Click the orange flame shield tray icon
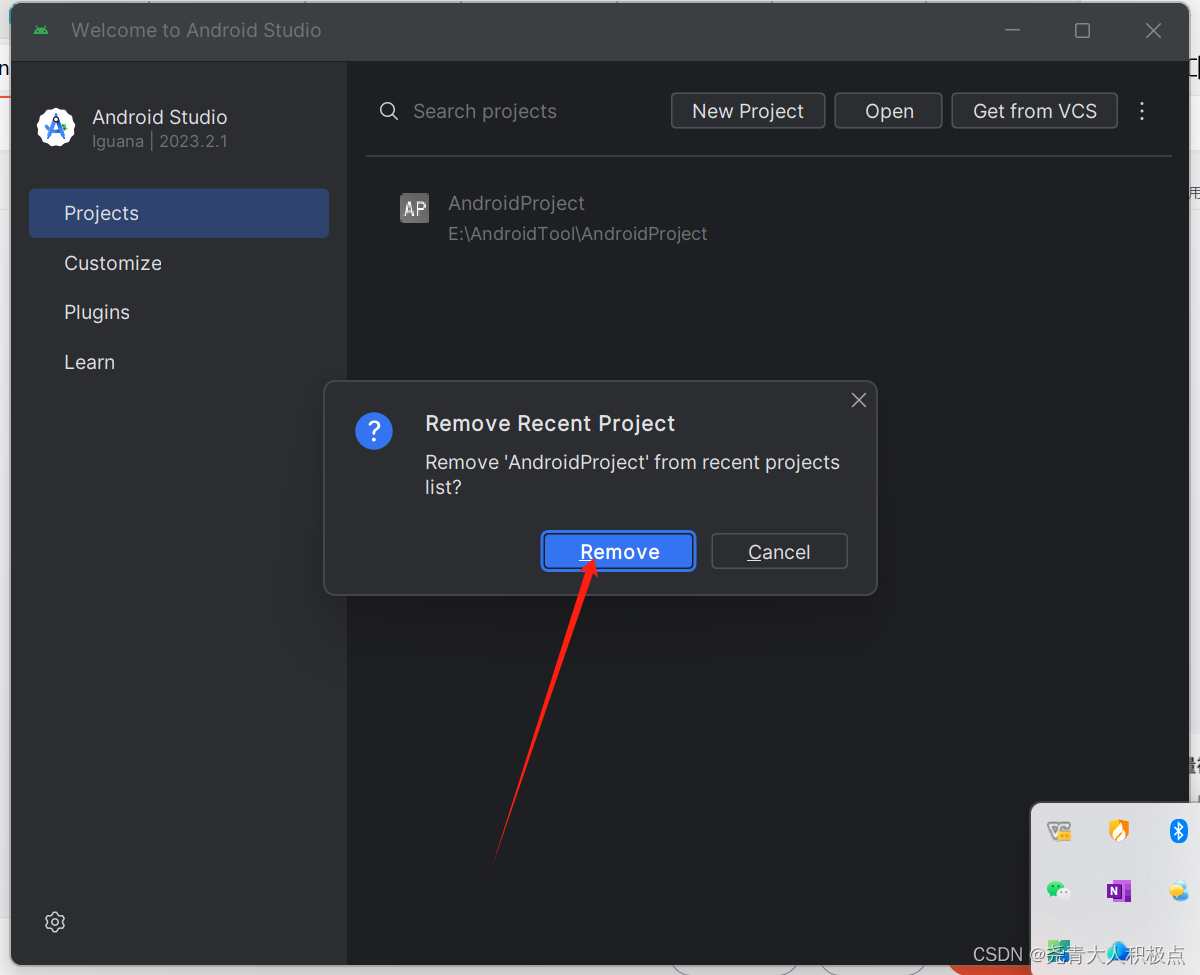The height and width of the screenshot is (975, 1200). click(1118, 831)
